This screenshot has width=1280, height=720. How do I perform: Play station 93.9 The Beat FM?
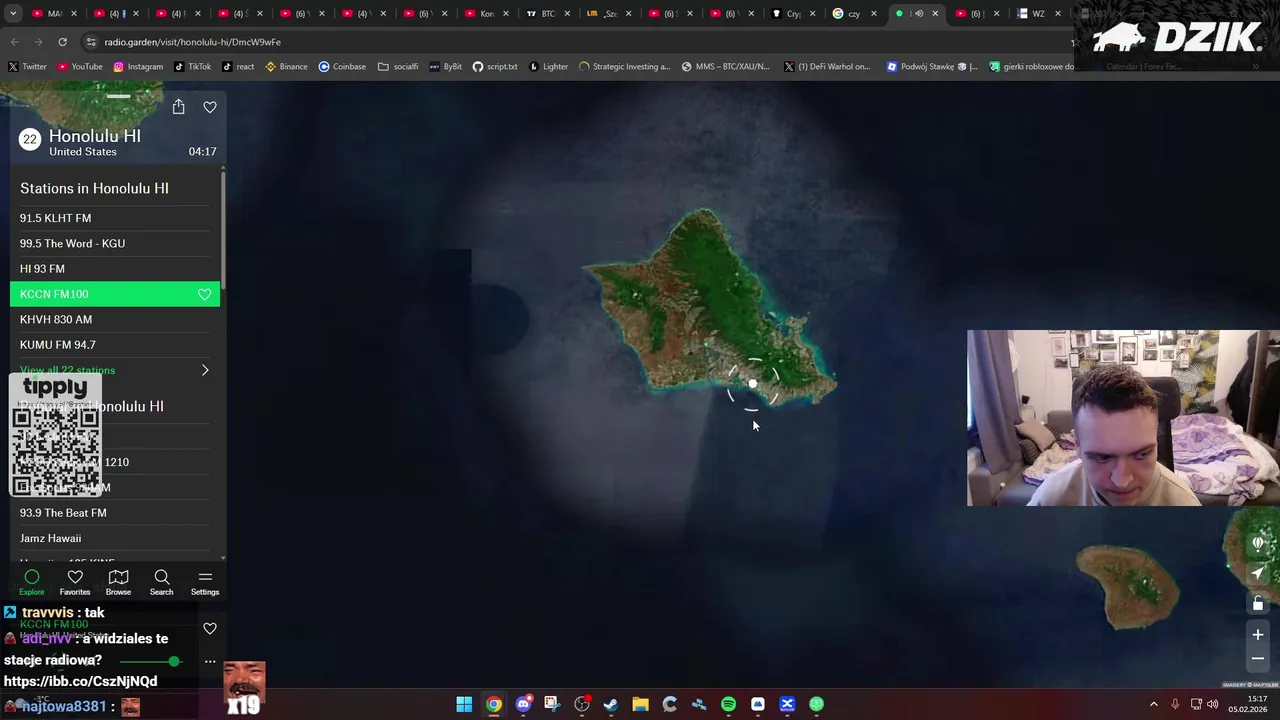115,513
